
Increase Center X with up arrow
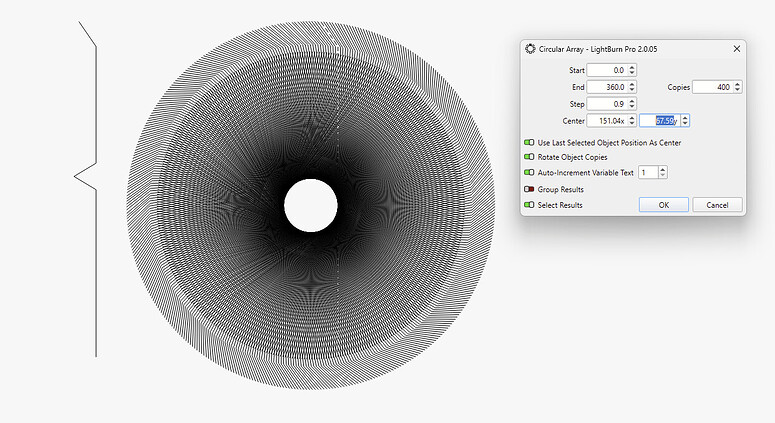pos(632,118)
